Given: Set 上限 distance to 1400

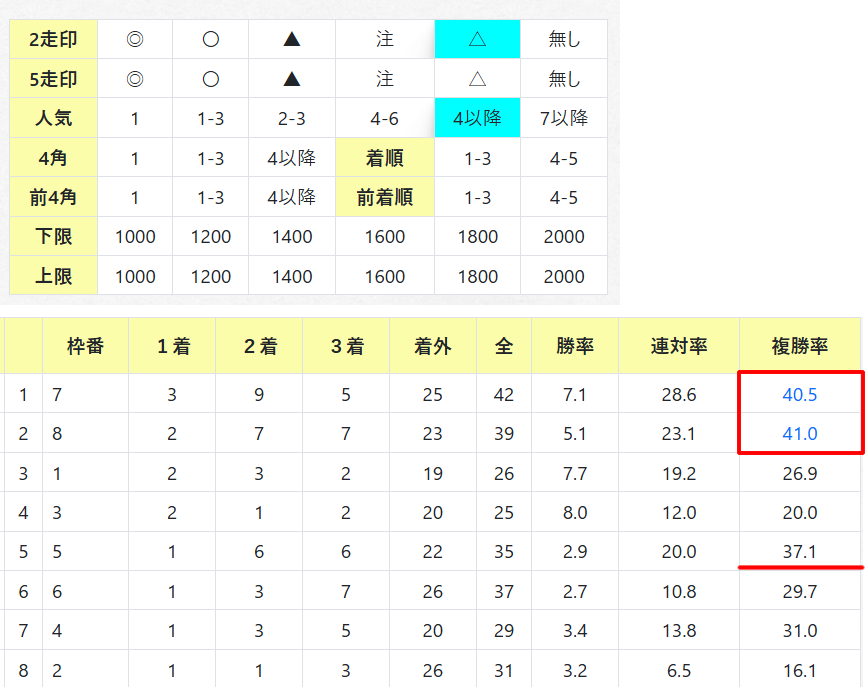Looking at the screenshot, I should point(292,276).
